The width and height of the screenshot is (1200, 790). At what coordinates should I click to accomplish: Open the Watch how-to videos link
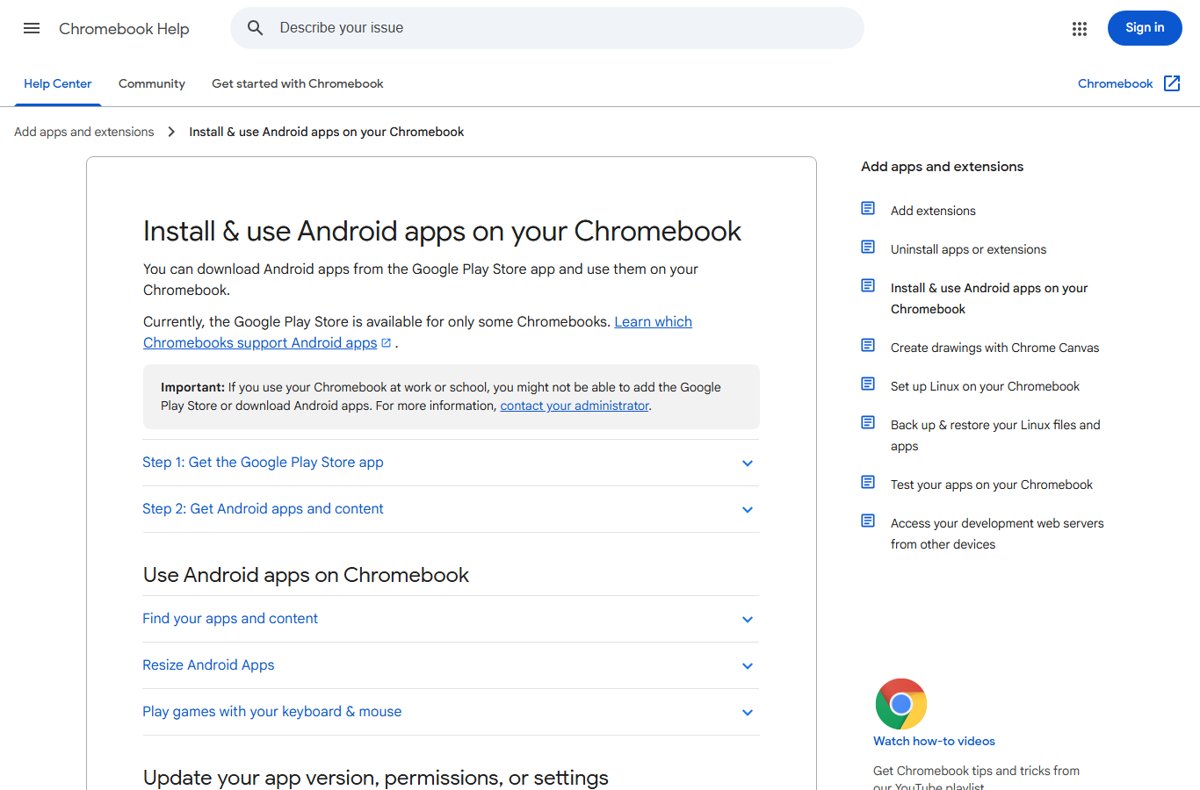pos(934,741)
